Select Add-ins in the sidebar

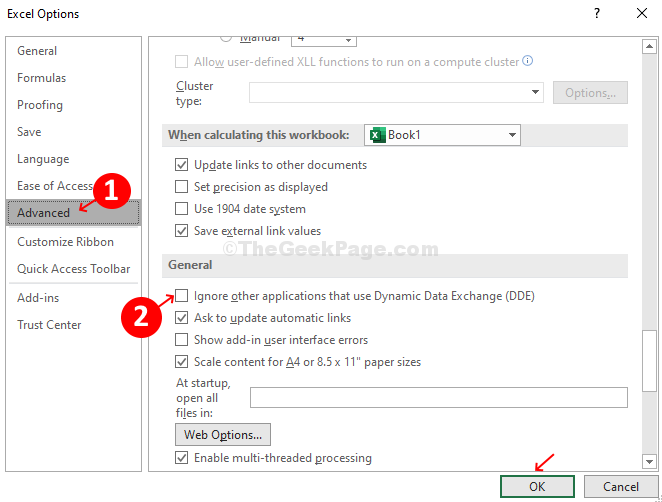tap(38, 298)
